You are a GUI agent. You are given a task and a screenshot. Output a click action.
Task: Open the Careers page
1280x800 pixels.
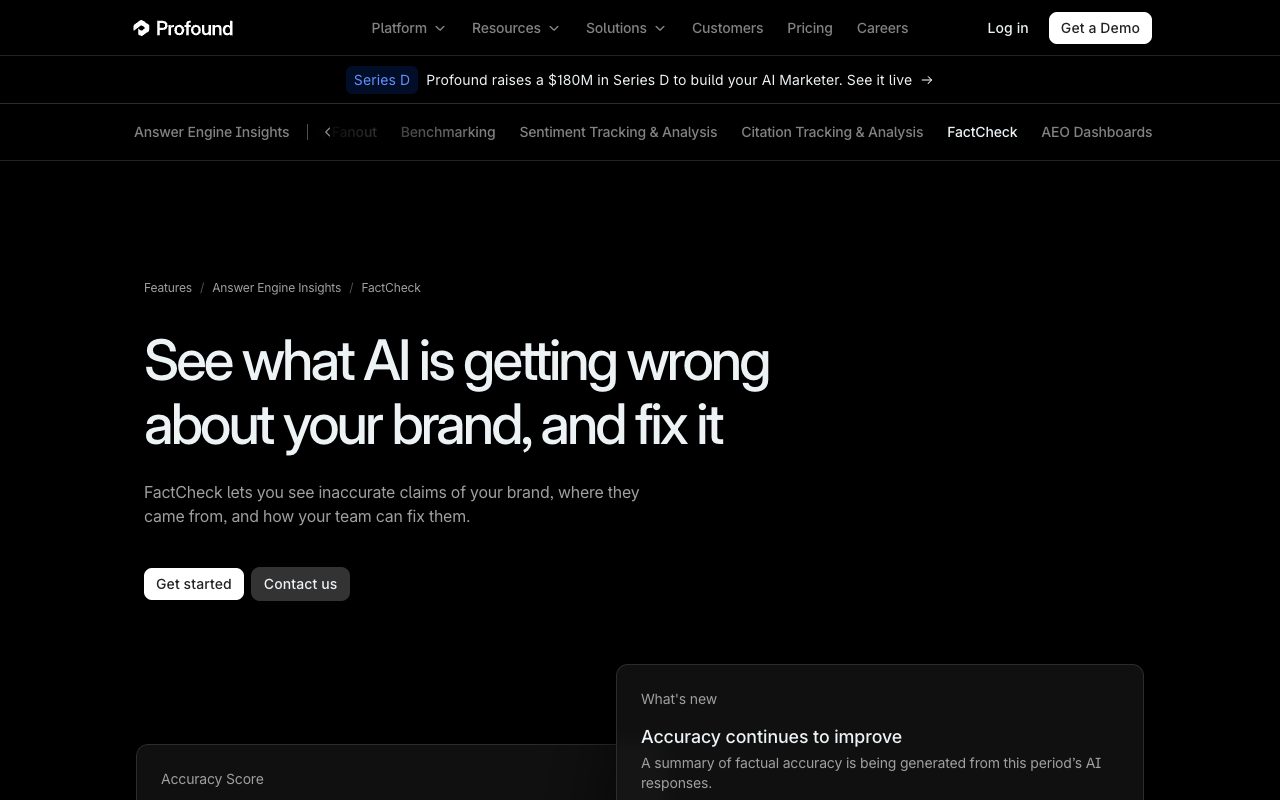(x=882, y=28)
